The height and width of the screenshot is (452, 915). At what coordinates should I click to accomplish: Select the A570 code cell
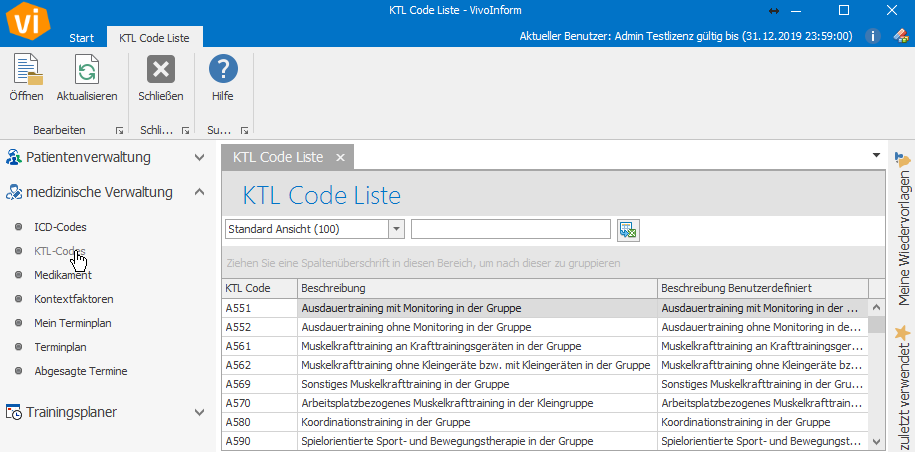click(259, 404)
